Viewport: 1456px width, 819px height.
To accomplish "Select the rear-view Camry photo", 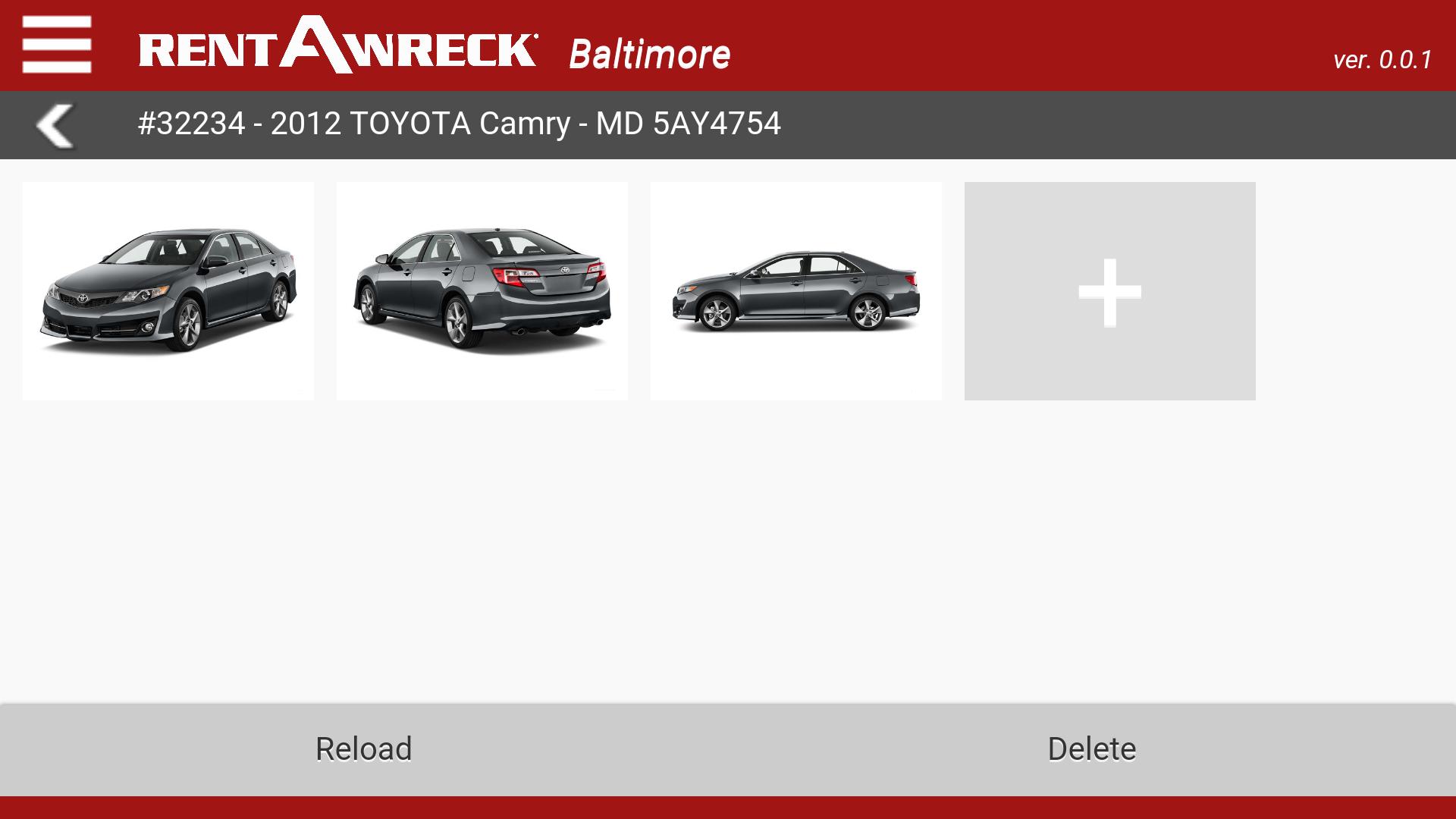I will (482, 291).
